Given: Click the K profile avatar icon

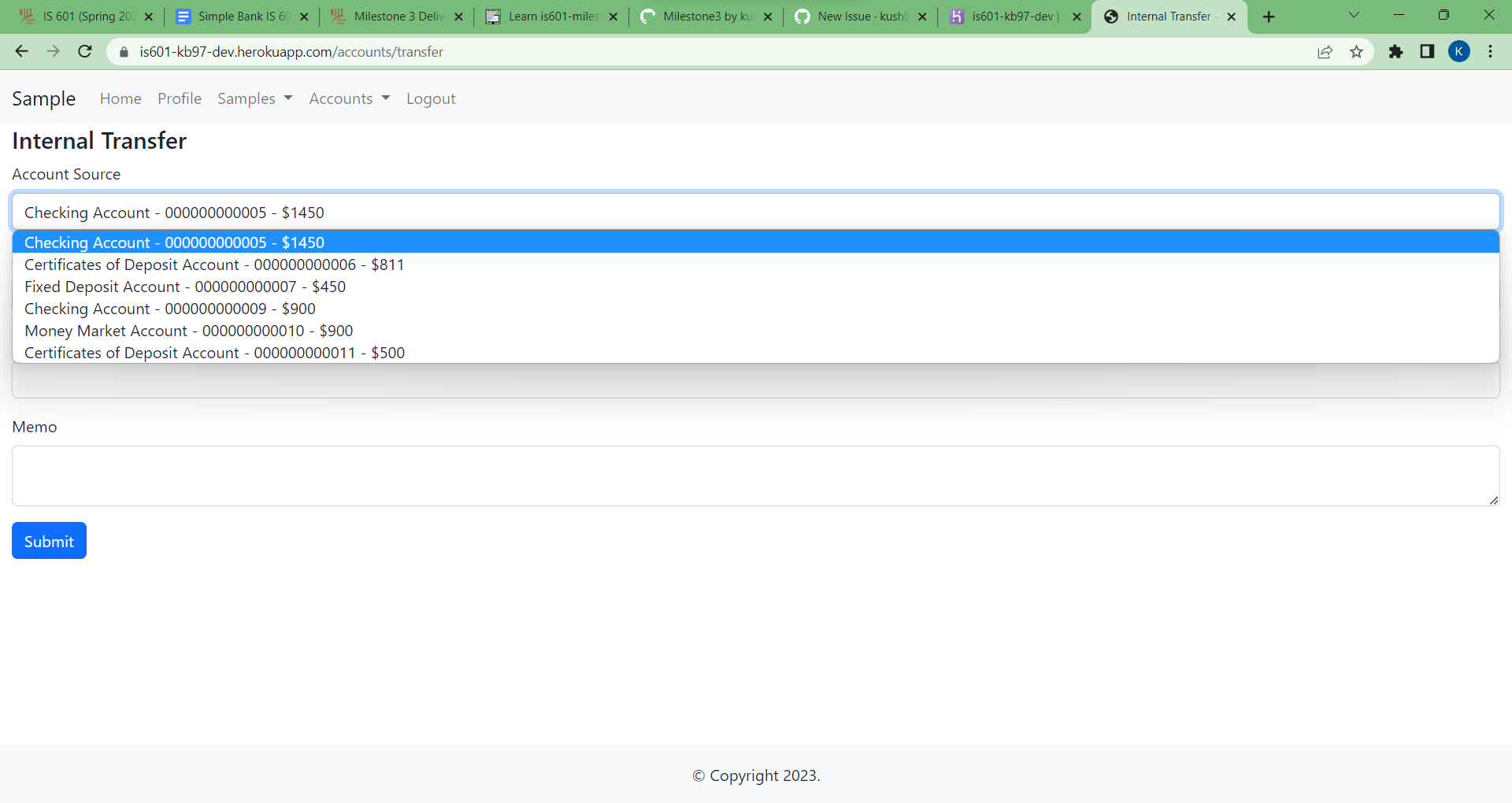Looking at the screenshot, I should click(x=1459, y=52).
